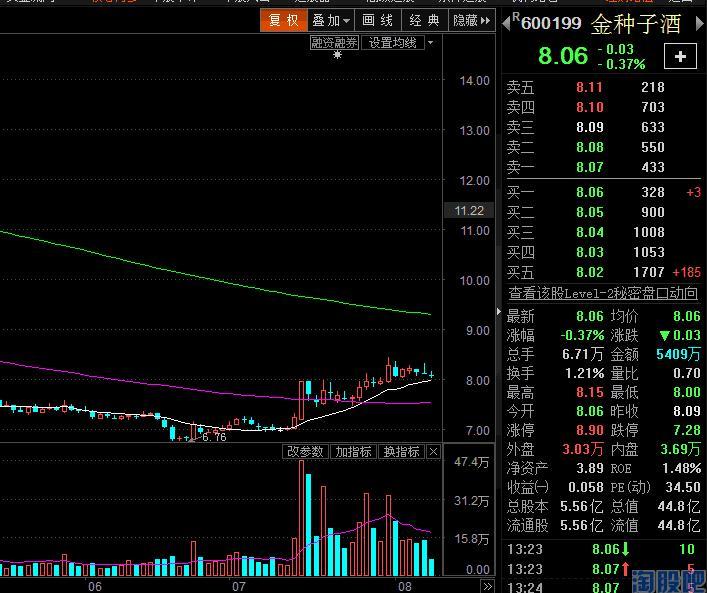Viewport: 707px width, 593px height.
Task: Switch to 经典 classic view
Action: 424,20
